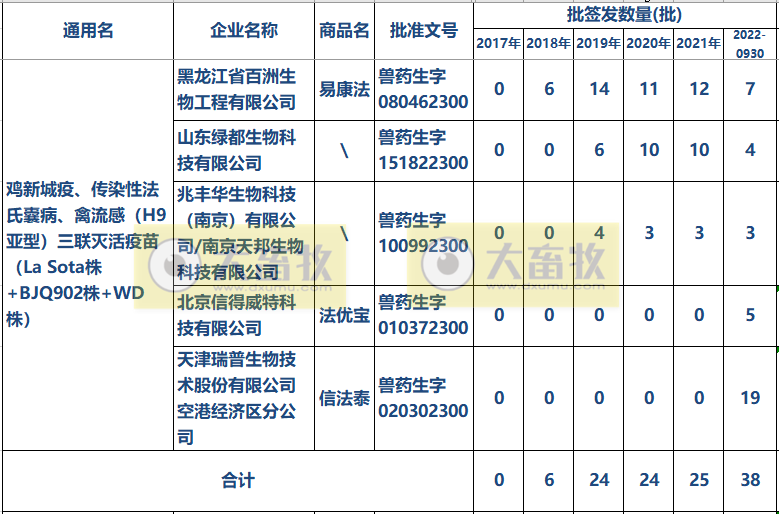The width and height of the screenshot is (779, 514).
Task: Select company cell 山东绿都生物科技有限公司
Action: pyautogui.click(x=244, y=150)
